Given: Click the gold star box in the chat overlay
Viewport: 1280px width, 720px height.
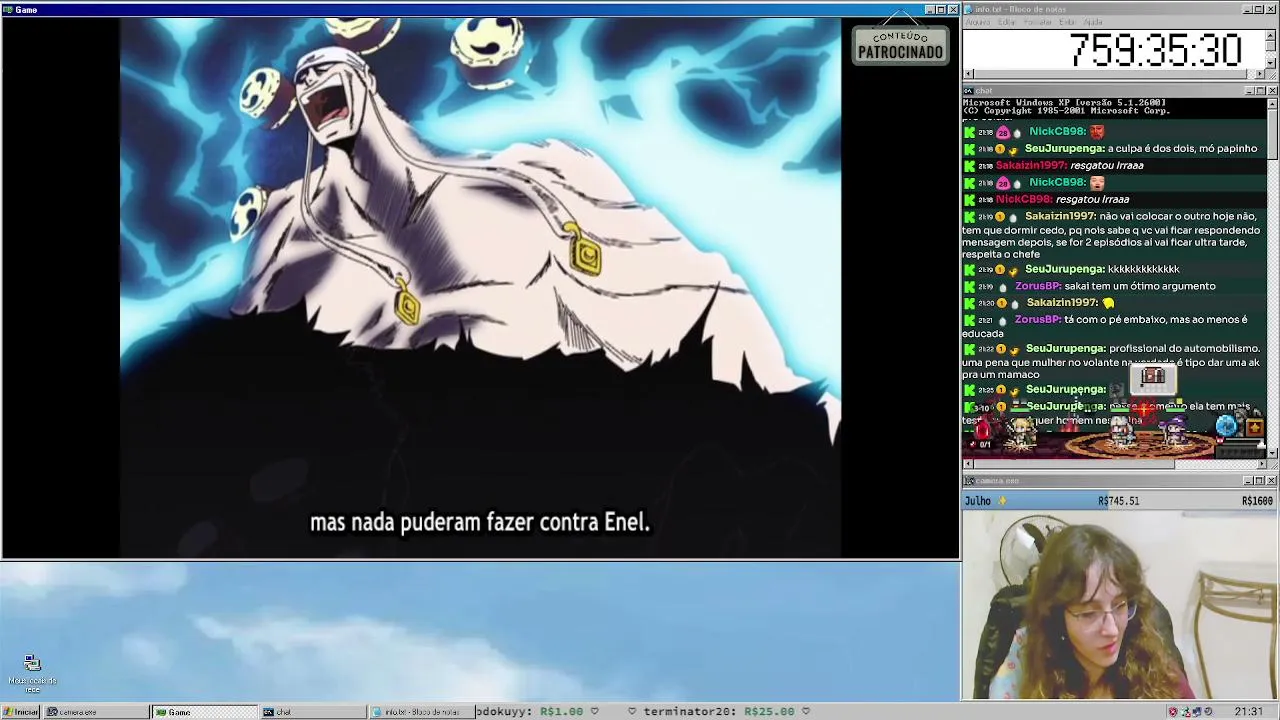Looking at the screenshot, I should pos(1255,427).
